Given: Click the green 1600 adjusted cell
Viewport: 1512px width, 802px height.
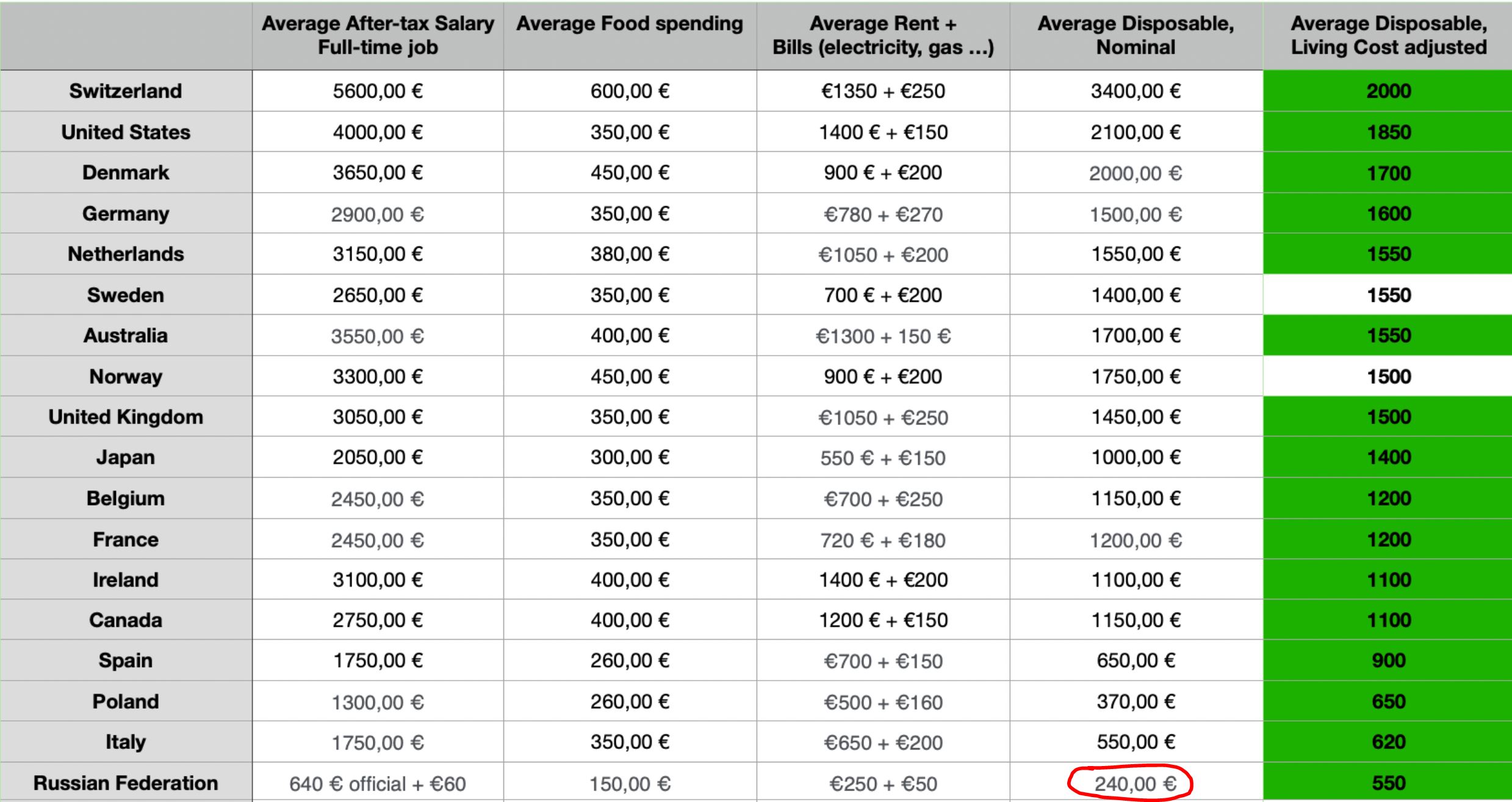Looking at the screenshot, I should [1388, 213].
